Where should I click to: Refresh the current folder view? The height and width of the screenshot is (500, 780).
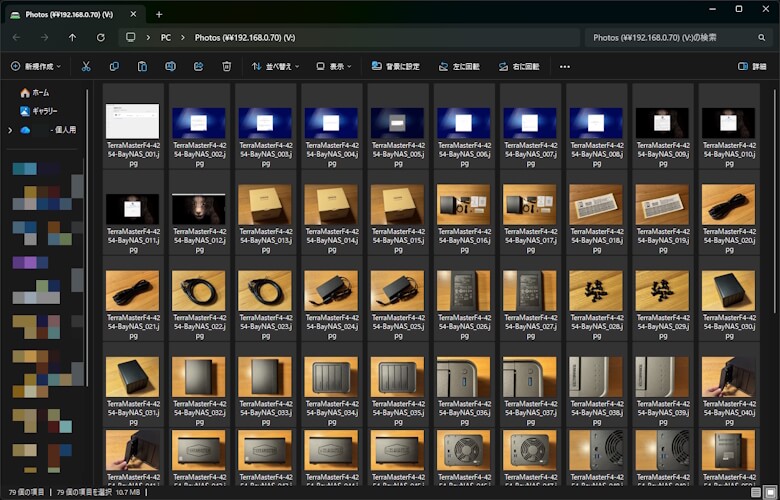tap(101, 37)
